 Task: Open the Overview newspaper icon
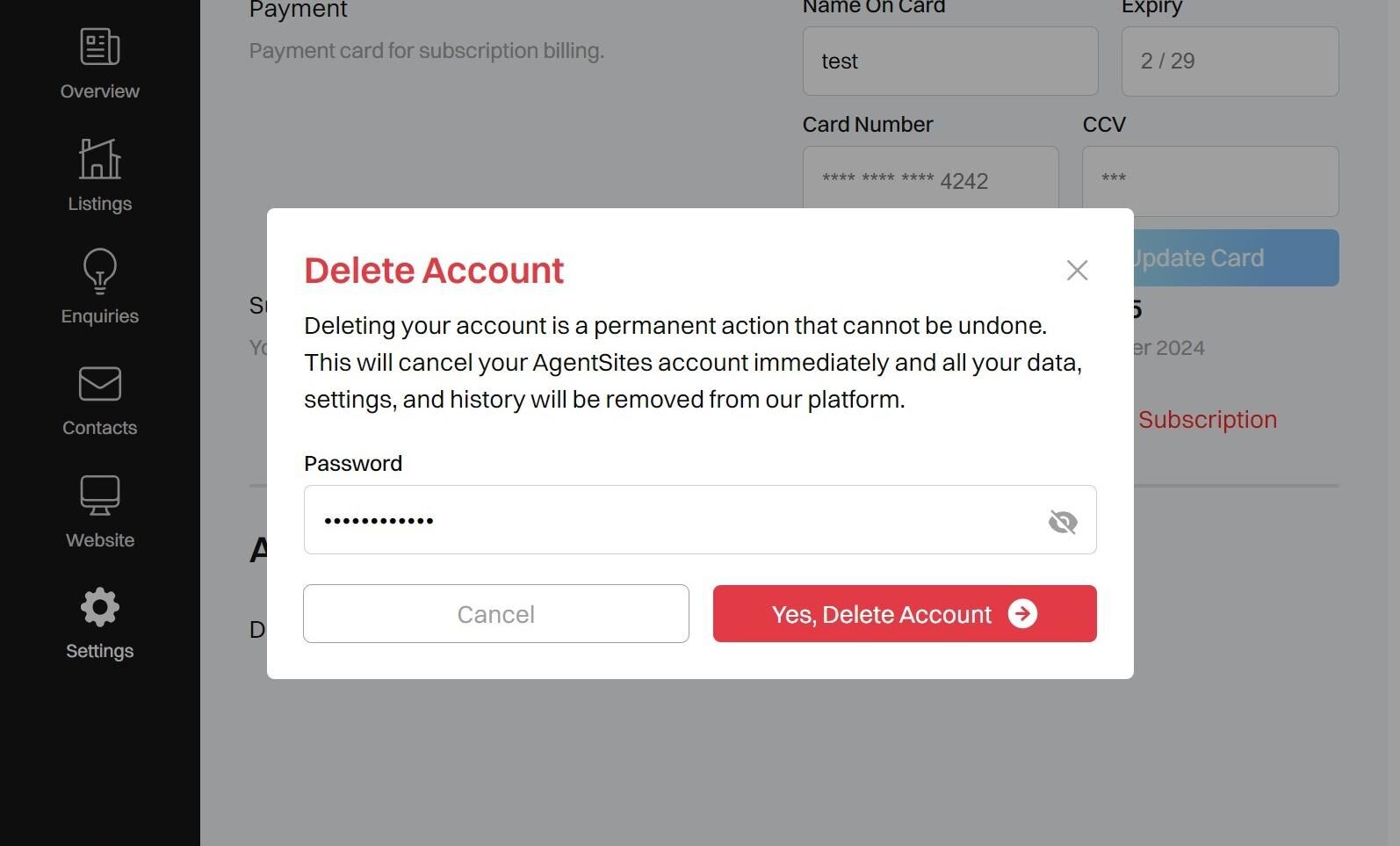100,47
